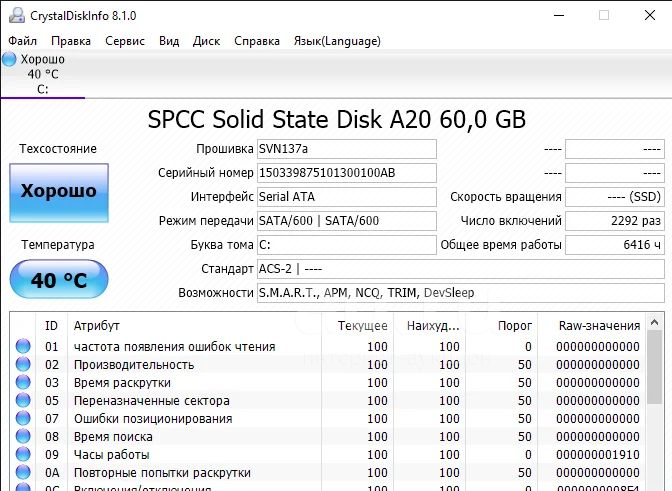Open the Справка menu
The width and height of the screenshot is (672, 491).
257,41
